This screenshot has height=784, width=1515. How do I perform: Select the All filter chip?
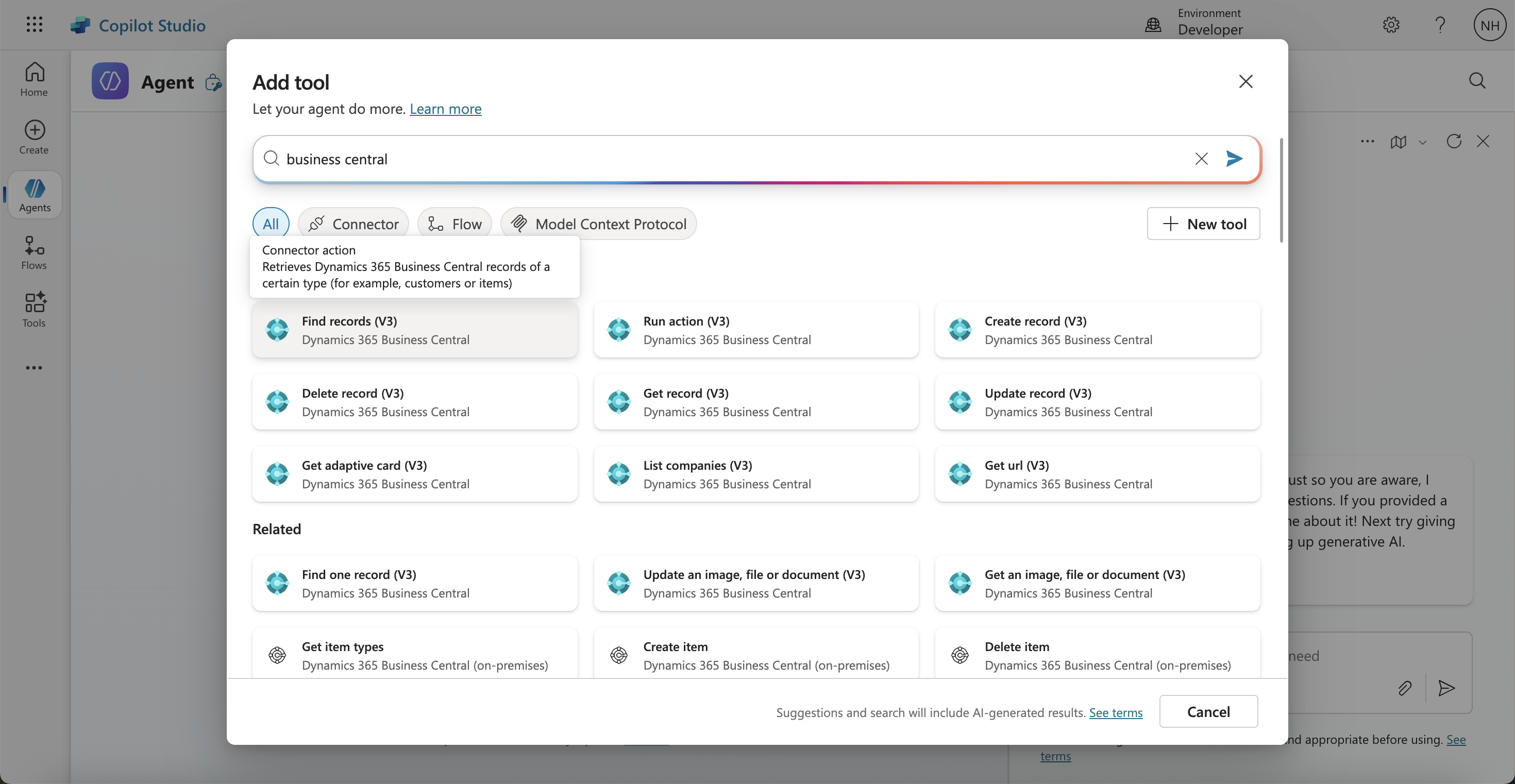(x=271, y=224)
